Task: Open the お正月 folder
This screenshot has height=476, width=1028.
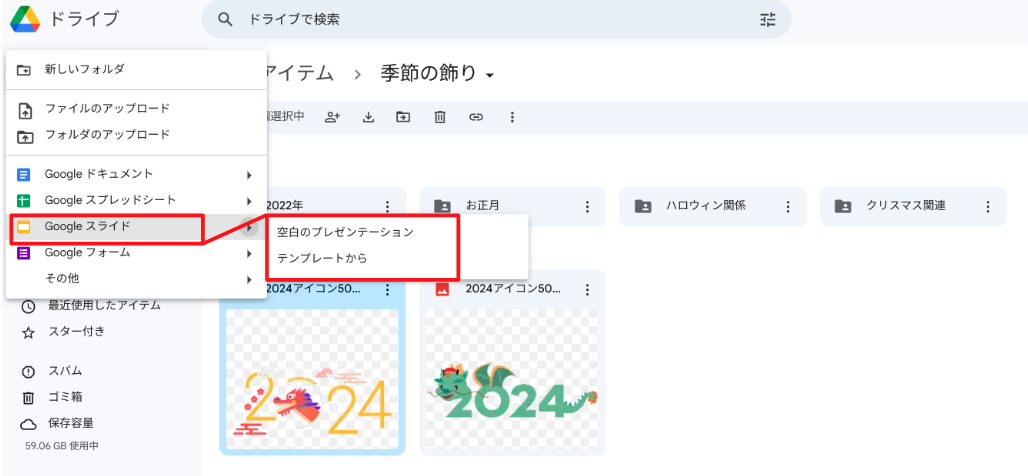Action: (513, 207)
